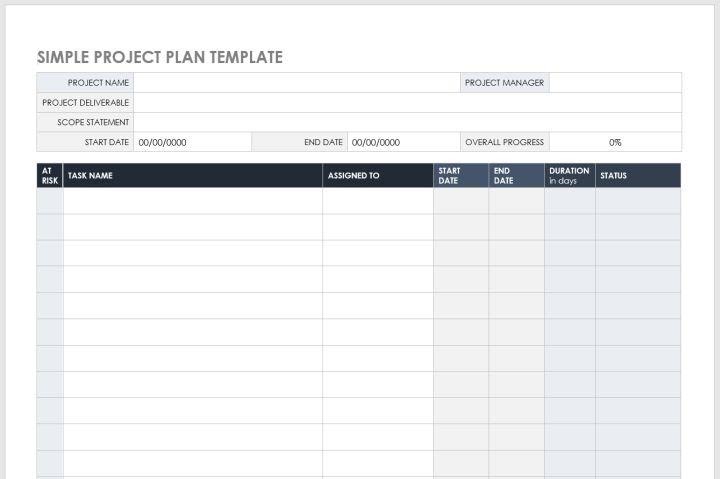The image size is (720, 479).
Task: Select the At Risk column header
Action: (50, 176)
